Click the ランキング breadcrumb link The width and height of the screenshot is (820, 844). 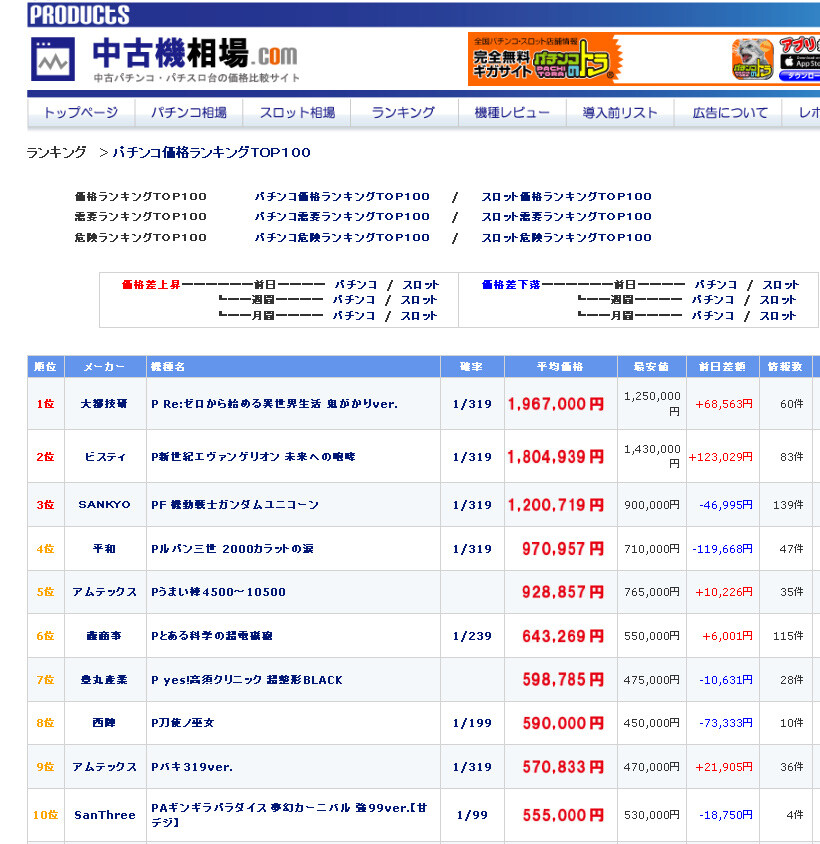click(x=57, y=153)
